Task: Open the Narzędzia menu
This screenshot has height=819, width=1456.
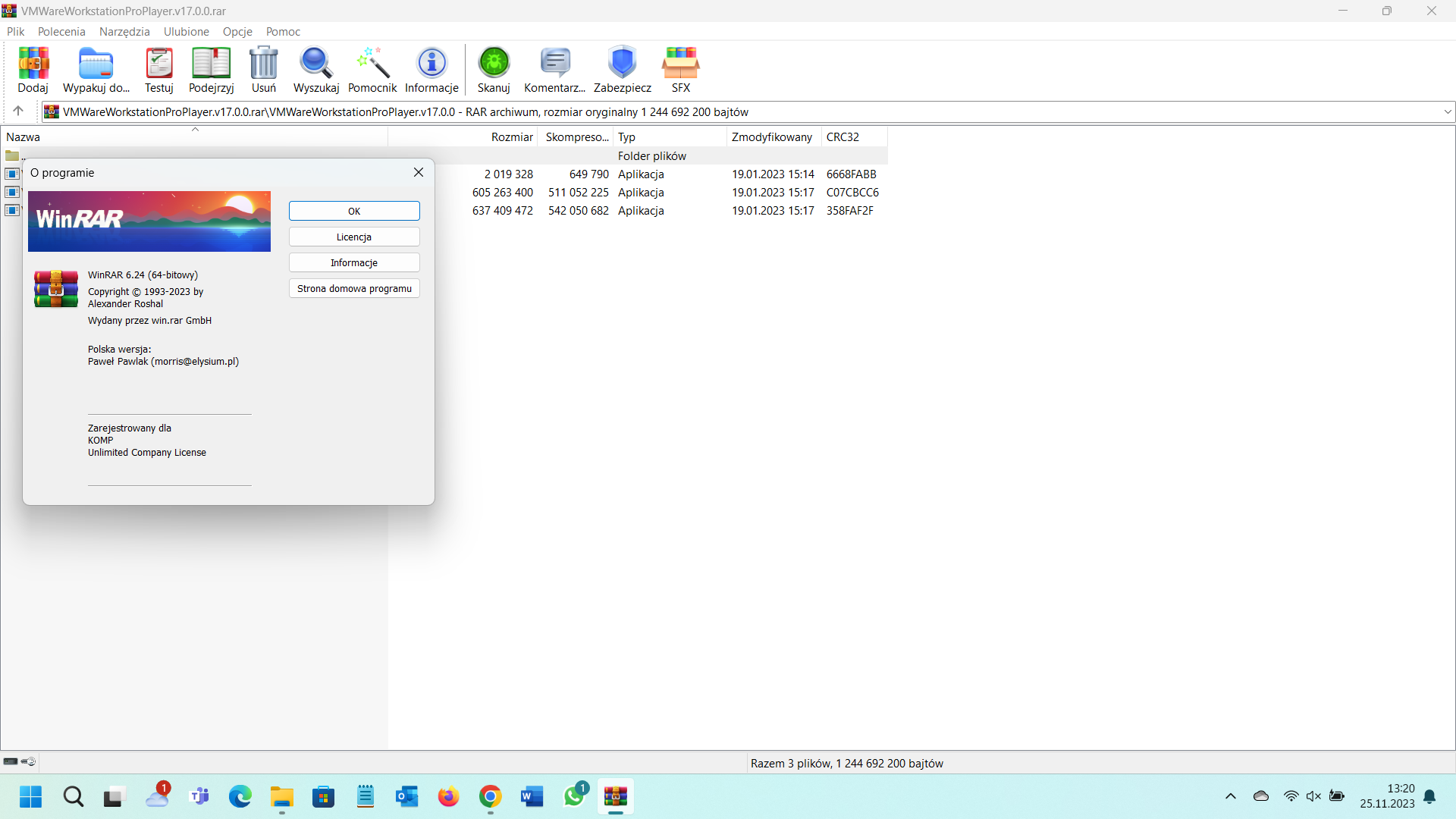Action: (124, 31)
